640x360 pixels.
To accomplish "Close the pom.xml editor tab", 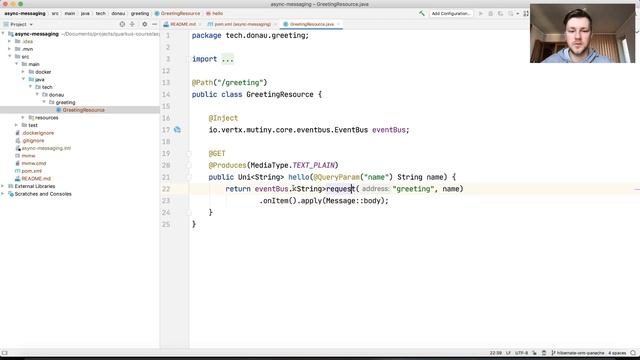I will (276, 24).
